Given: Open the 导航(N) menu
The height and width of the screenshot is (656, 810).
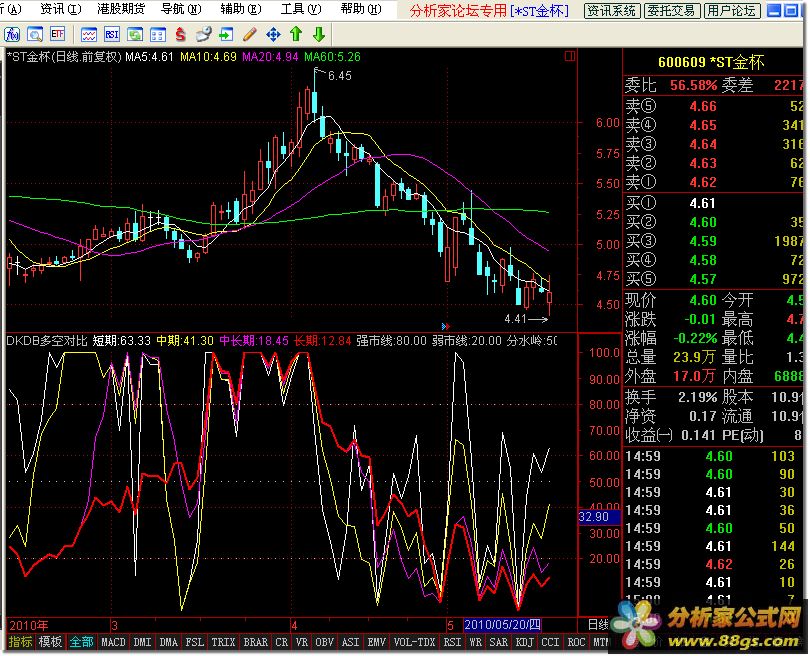Looking at the screenshot, I should (181, 9).
